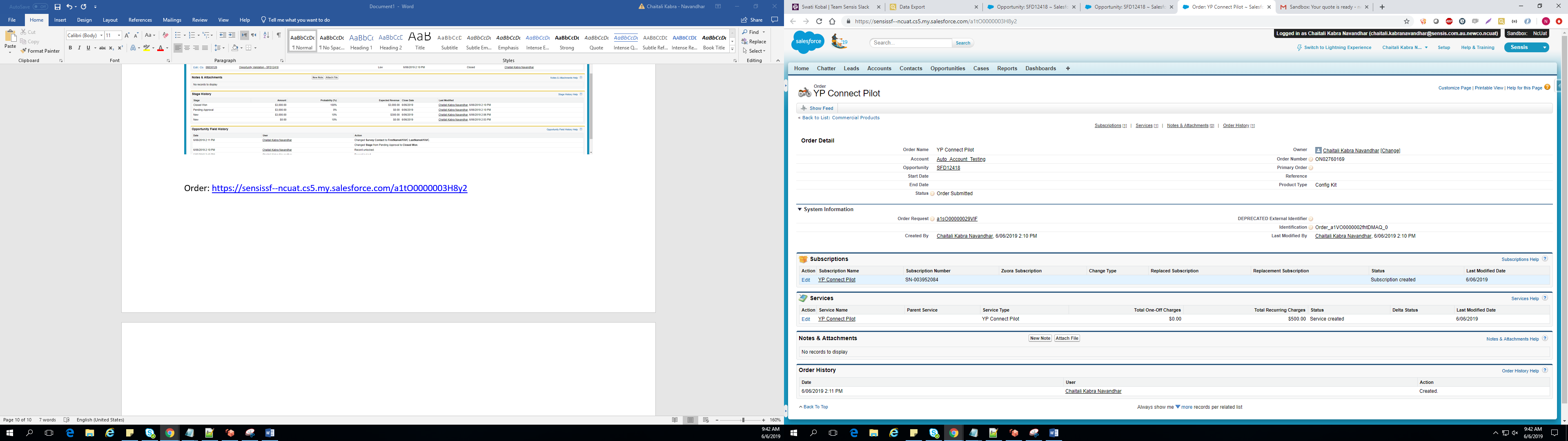Open Adblock Plus extension icon in Chrome
Image resolution: width=1568 pixels, height=441 pixels.
pos(1449,21)
